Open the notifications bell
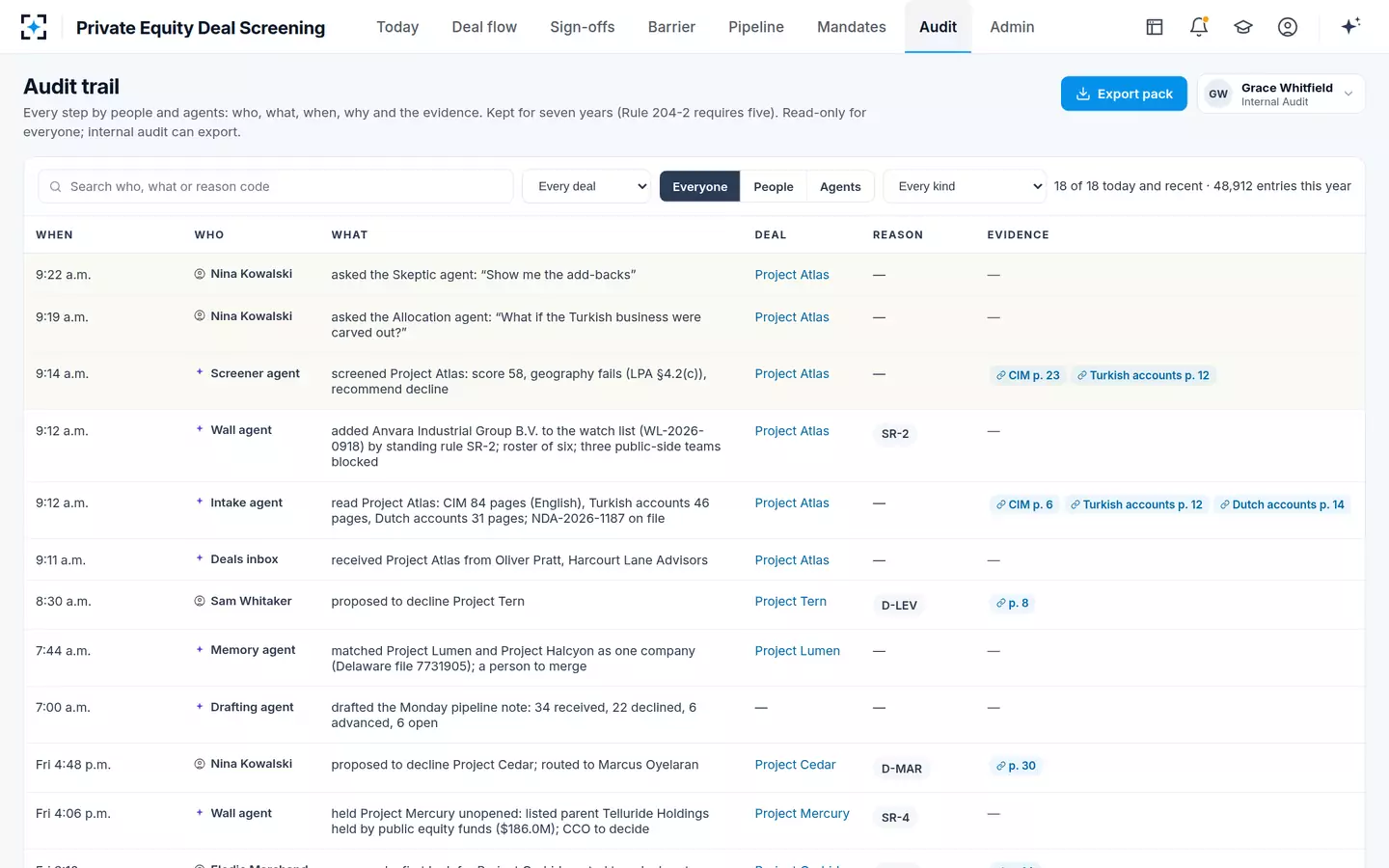 (x=1199, y=27)
